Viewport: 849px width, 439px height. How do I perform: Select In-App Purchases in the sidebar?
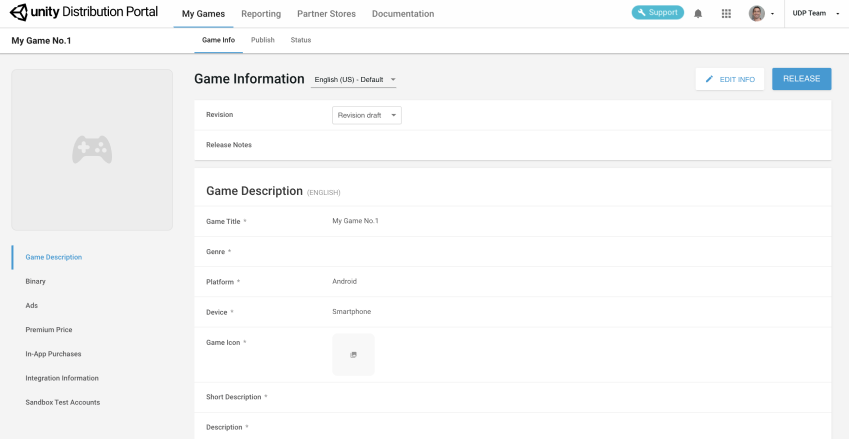pos(53,354)
